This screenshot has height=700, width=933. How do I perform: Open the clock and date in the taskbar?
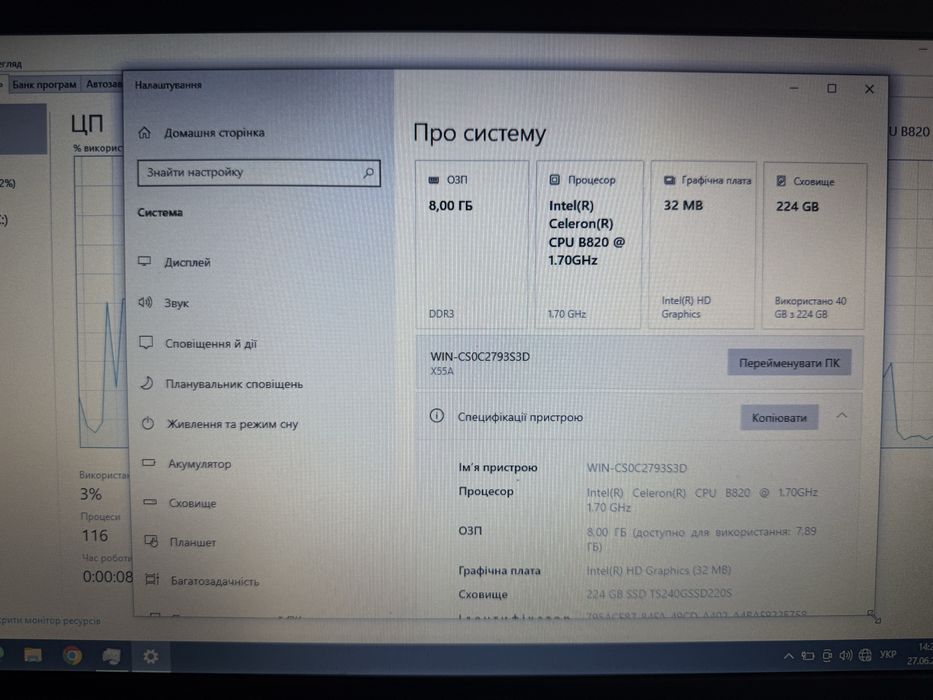point(920,654)
